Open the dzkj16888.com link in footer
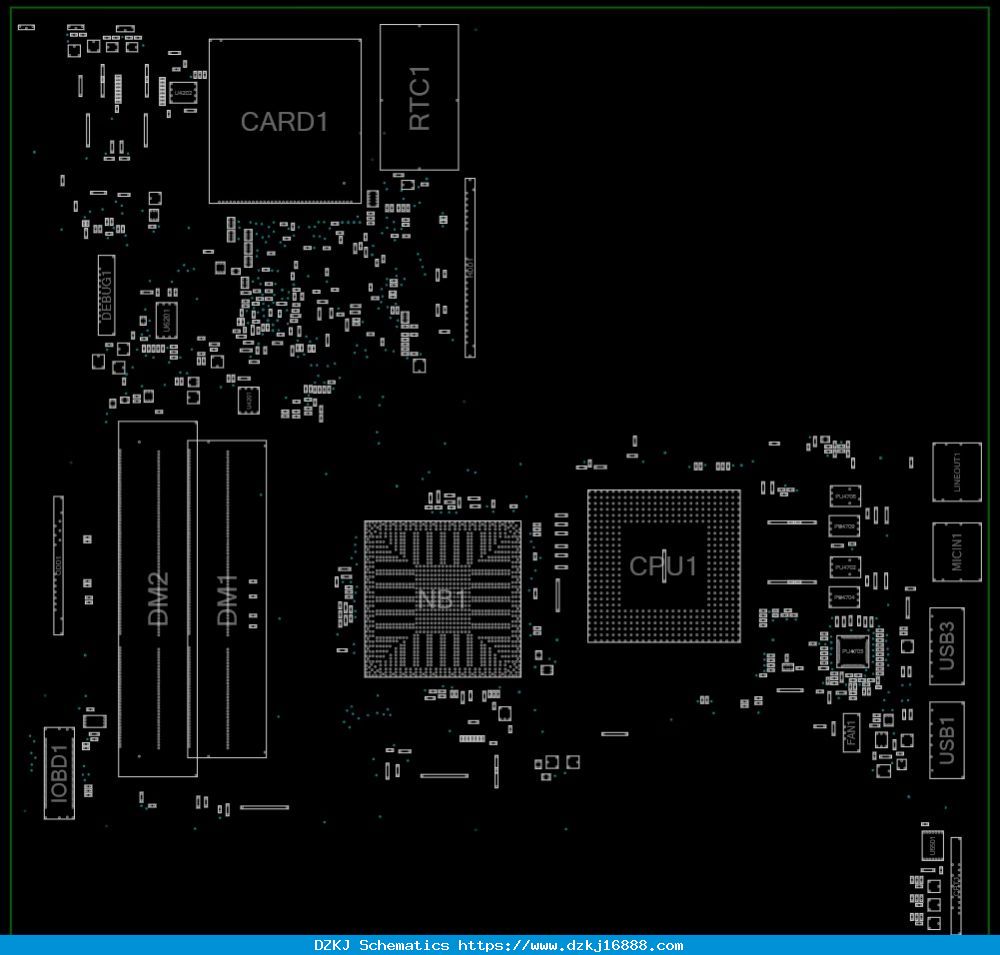The width and height of the screenshot is (1000, 955). (571, 945)
